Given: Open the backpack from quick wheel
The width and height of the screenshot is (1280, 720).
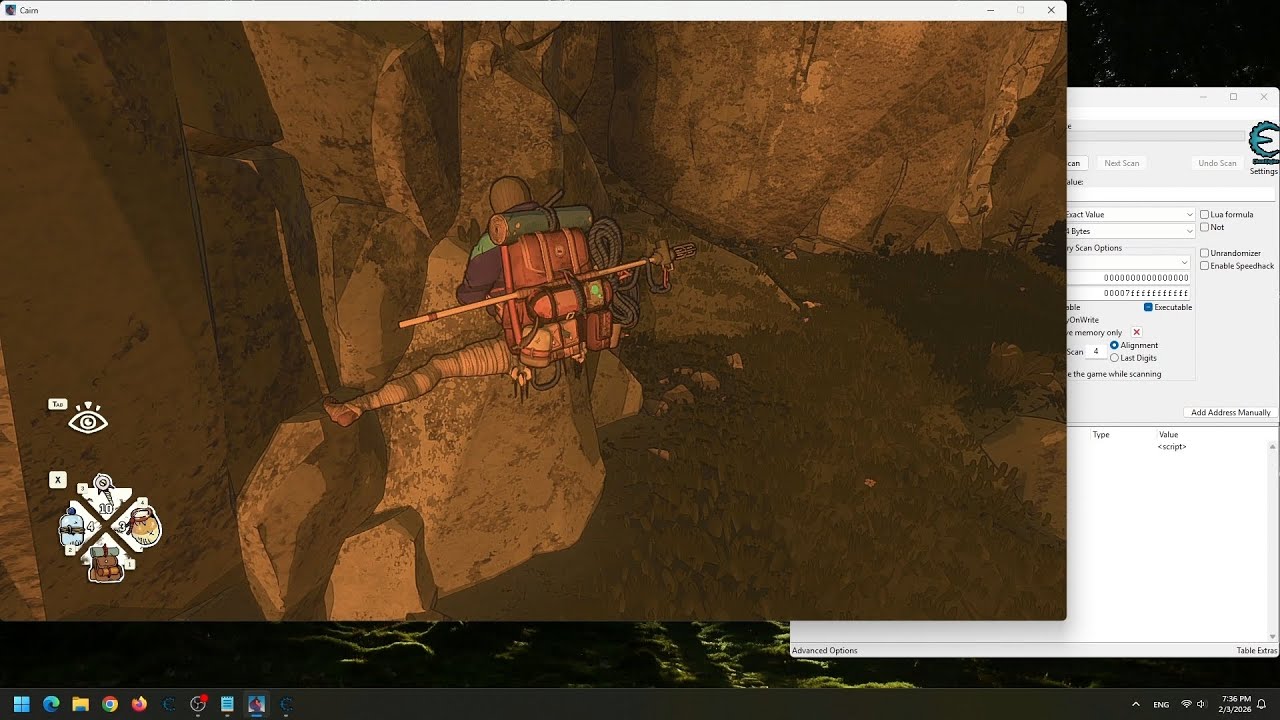Looking at the screenshot, I should tap(106, 565).
